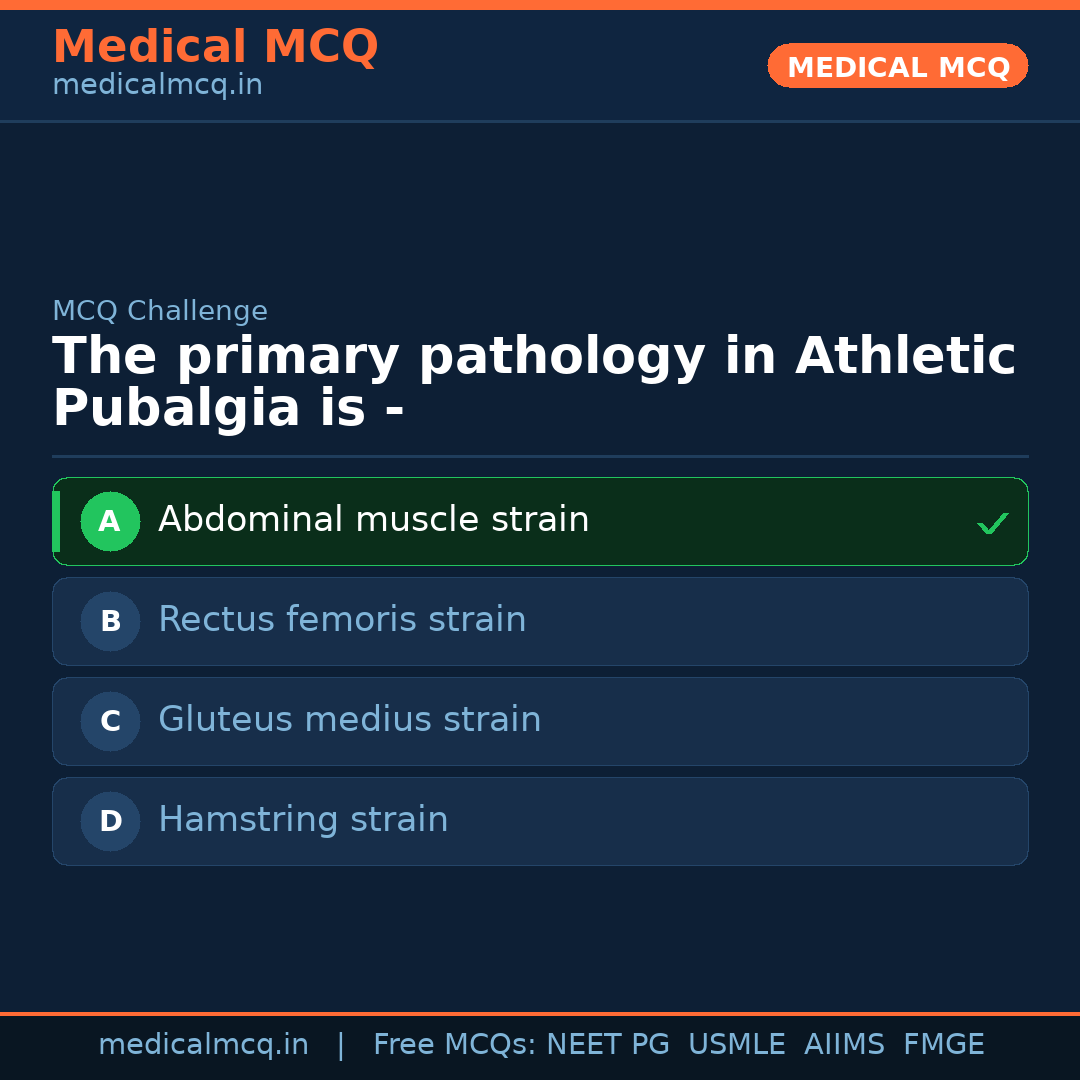Open the medicalmcq.in link in the footer
The width and height of the screenshot is (1080, 1080).
[x=203, y=1045]
